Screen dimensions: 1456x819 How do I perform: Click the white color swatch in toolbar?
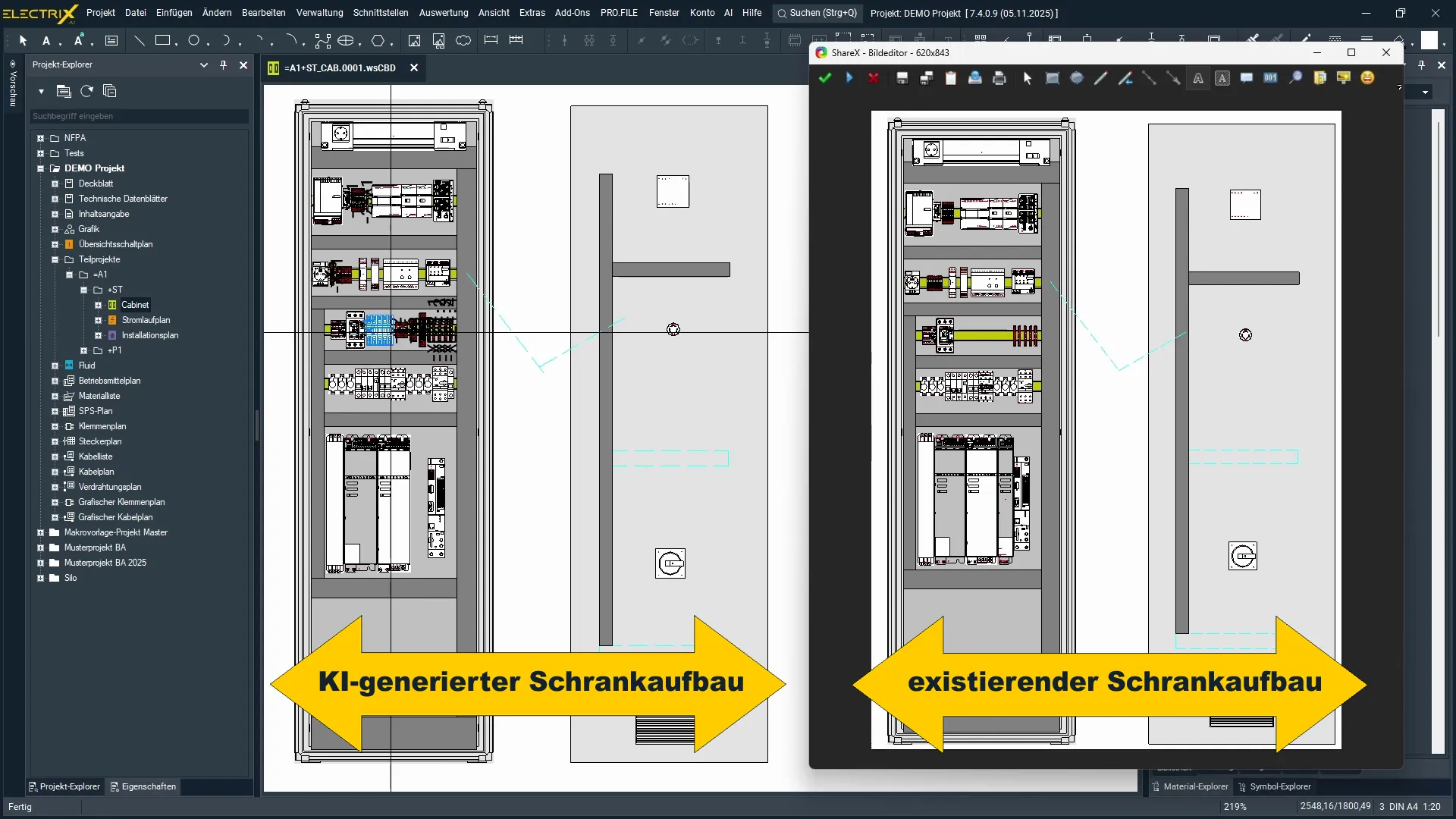pyautogui.click(x=1429, y=40)
